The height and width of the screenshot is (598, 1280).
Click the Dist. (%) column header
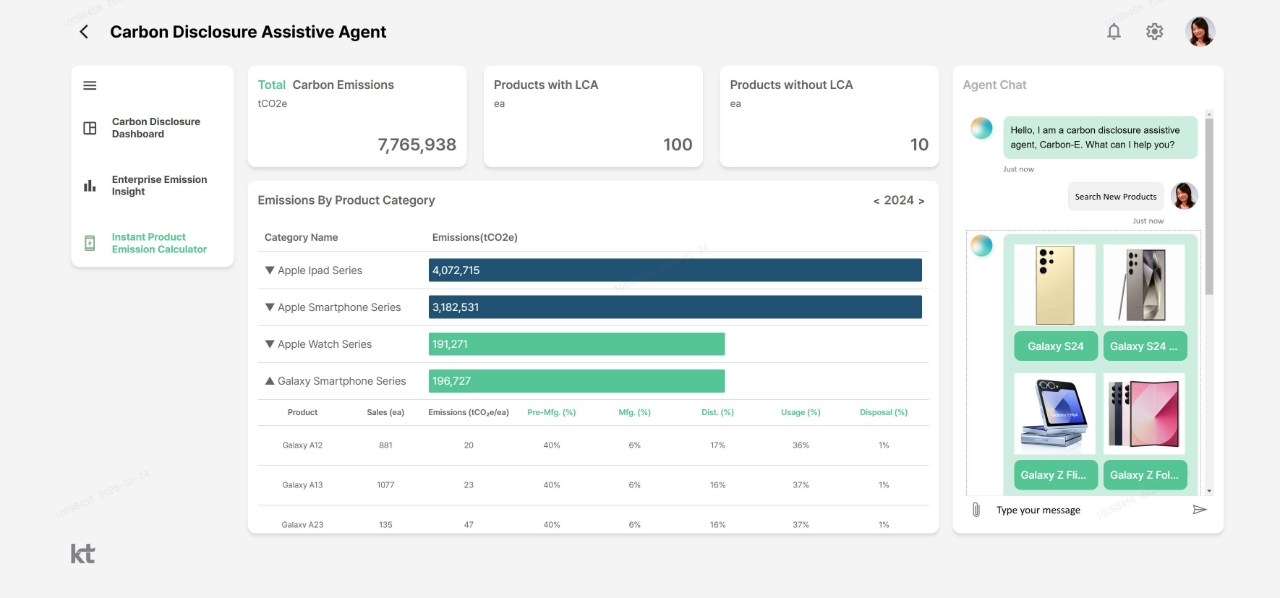[x=718, y=412]
